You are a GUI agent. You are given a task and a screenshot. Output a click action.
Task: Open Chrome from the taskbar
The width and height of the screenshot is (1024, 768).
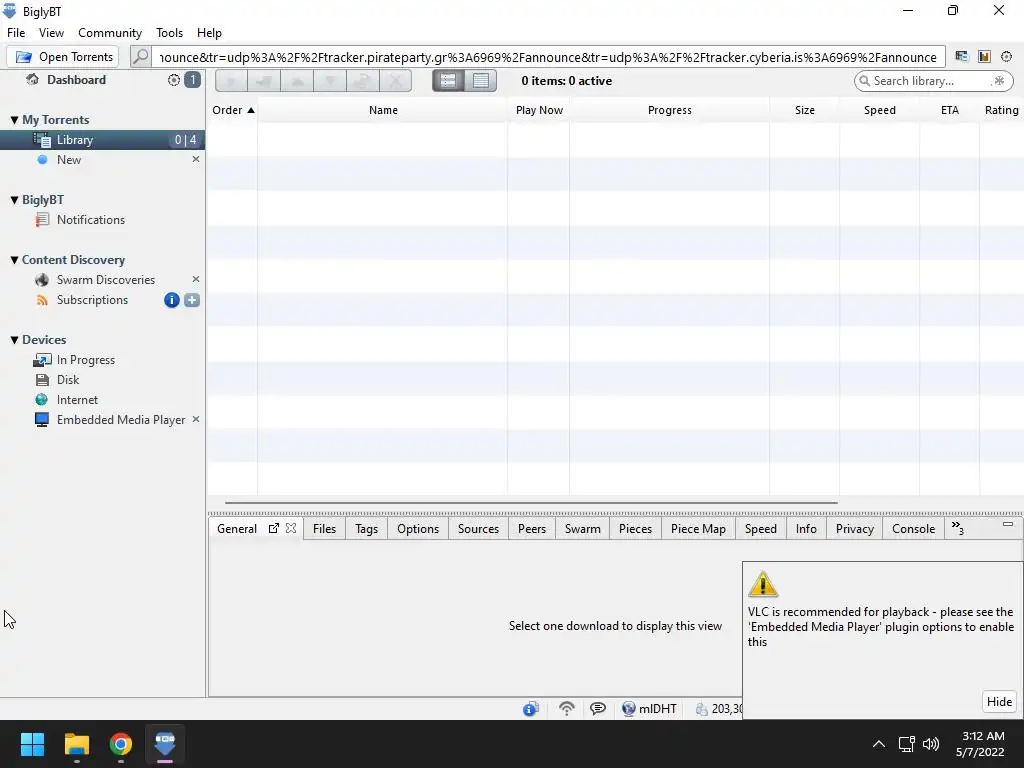point(121,744)
